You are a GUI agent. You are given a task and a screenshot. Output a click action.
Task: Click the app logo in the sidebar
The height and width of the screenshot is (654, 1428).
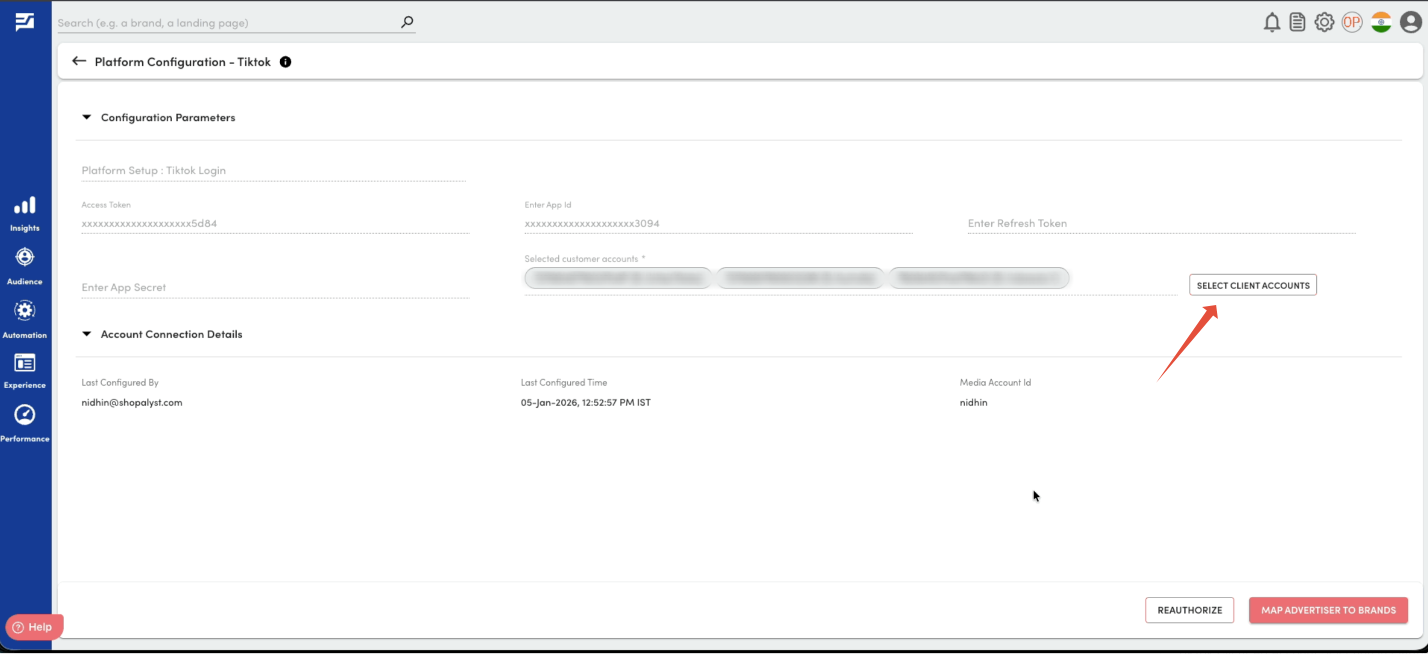point(25,22)
